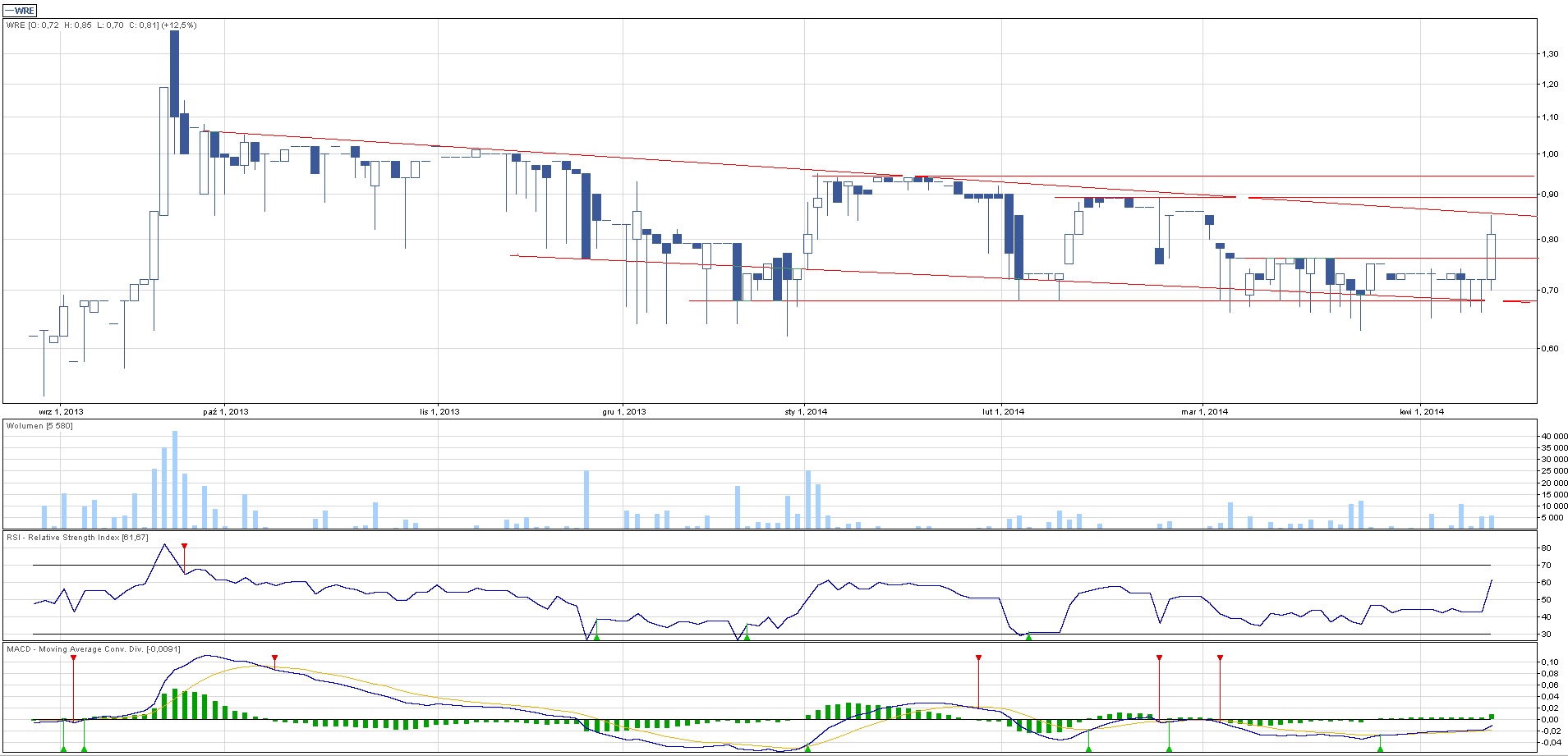Click date label sty 1, 2014
The height and width of the screenshot is (756, 1568).
tap(806, 412)
